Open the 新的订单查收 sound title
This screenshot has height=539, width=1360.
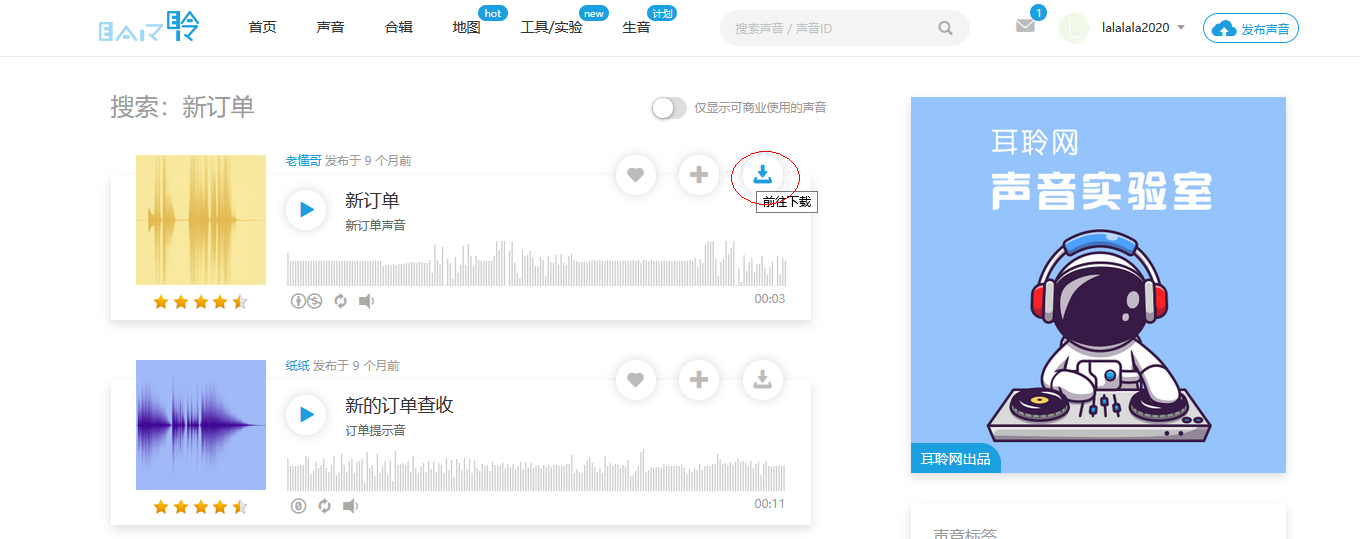point(399,405)
